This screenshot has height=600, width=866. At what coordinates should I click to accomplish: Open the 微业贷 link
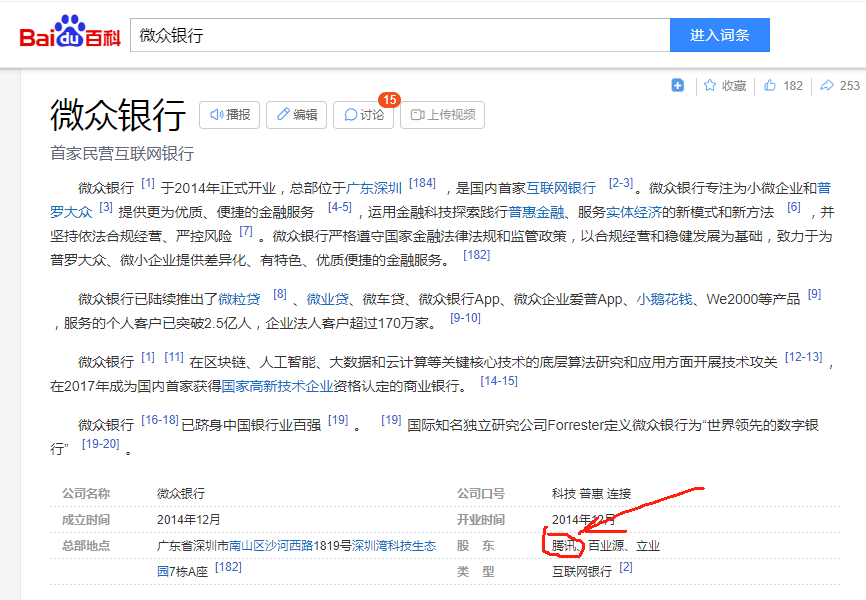coord(328,299)
